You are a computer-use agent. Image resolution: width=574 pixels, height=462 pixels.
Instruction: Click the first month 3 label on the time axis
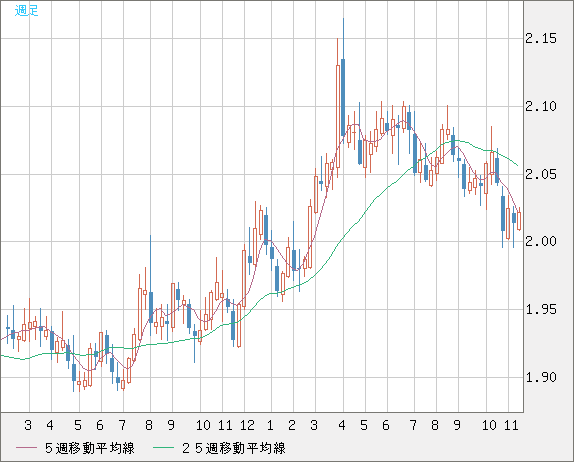pyautogui.click(x=28, y=425)
